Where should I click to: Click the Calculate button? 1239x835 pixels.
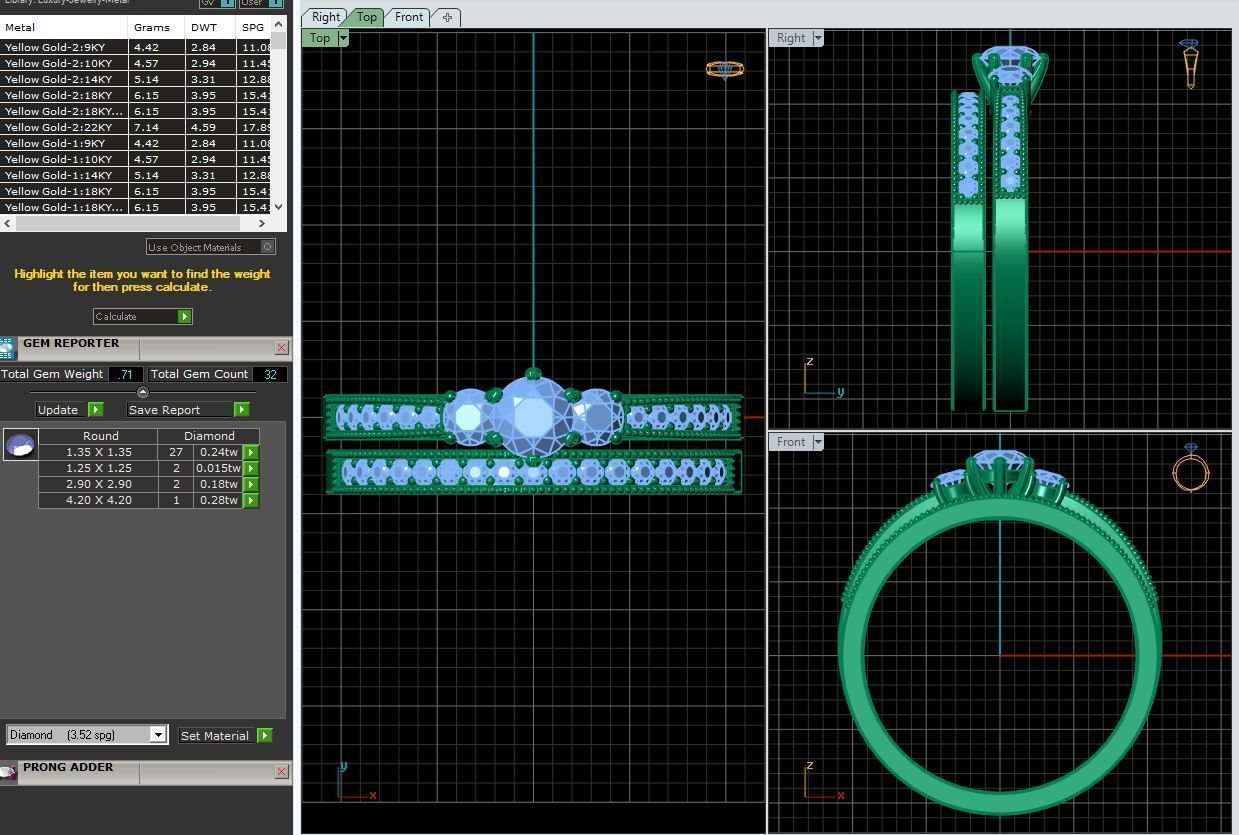pyautogui.click(x=135, y=316)
